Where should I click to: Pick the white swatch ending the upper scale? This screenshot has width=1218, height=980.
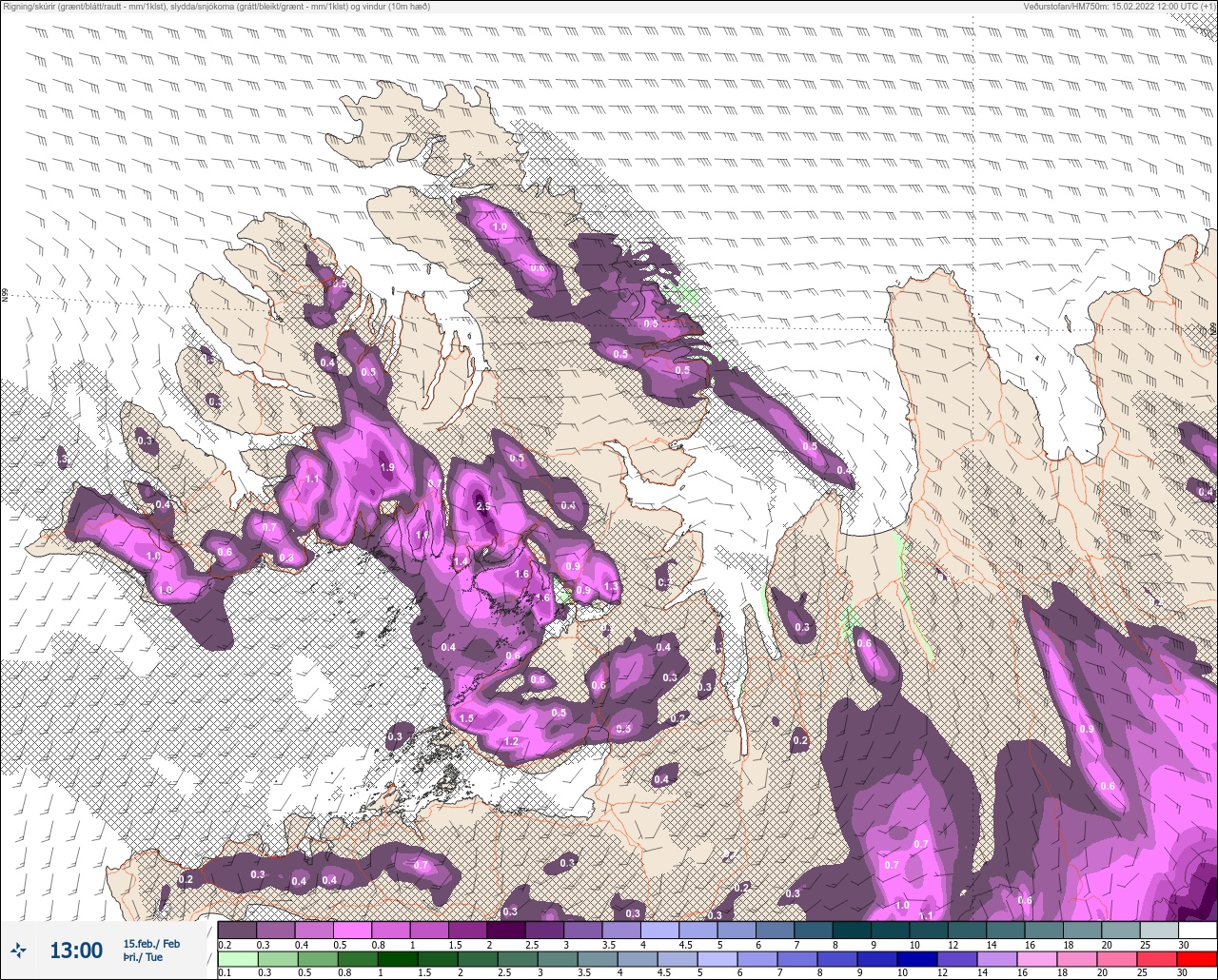click(x=1196, y=930)
